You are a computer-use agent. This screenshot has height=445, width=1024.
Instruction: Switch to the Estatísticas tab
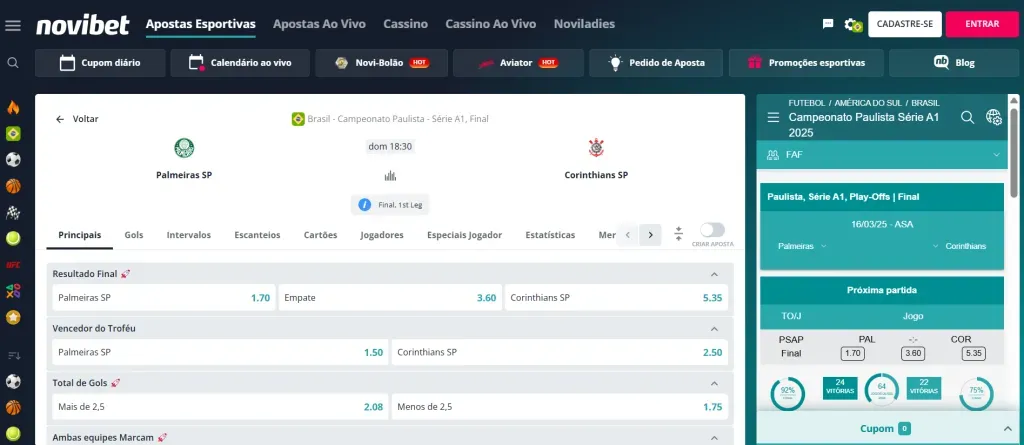click(x=551, y=235)
